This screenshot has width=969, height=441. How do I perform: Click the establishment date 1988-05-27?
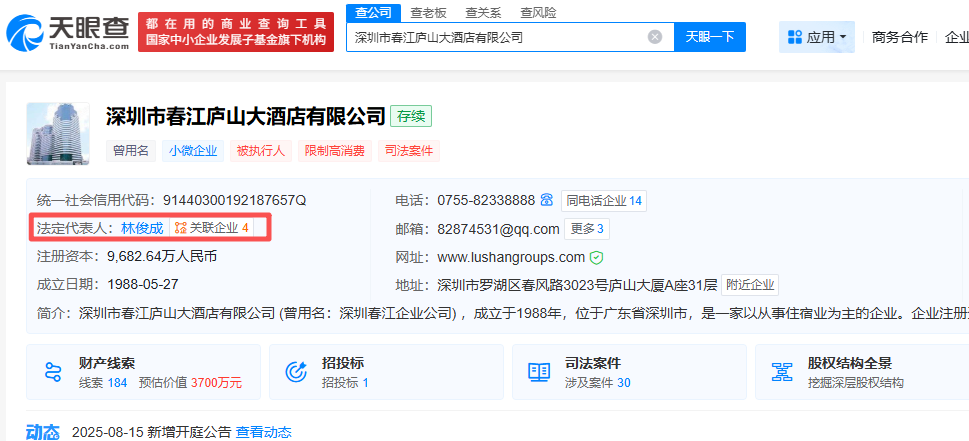pos(143,284)
